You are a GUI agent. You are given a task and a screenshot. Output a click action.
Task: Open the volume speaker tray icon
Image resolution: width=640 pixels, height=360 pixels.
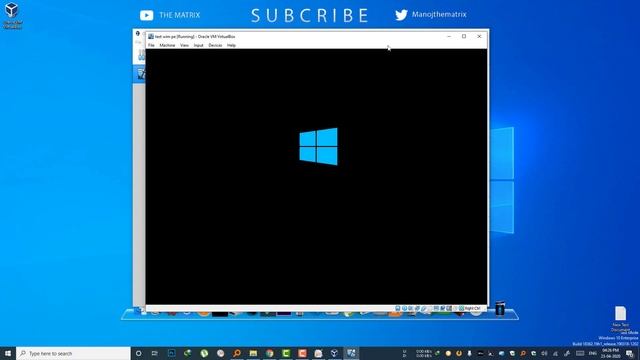click(x=544, y=353)
